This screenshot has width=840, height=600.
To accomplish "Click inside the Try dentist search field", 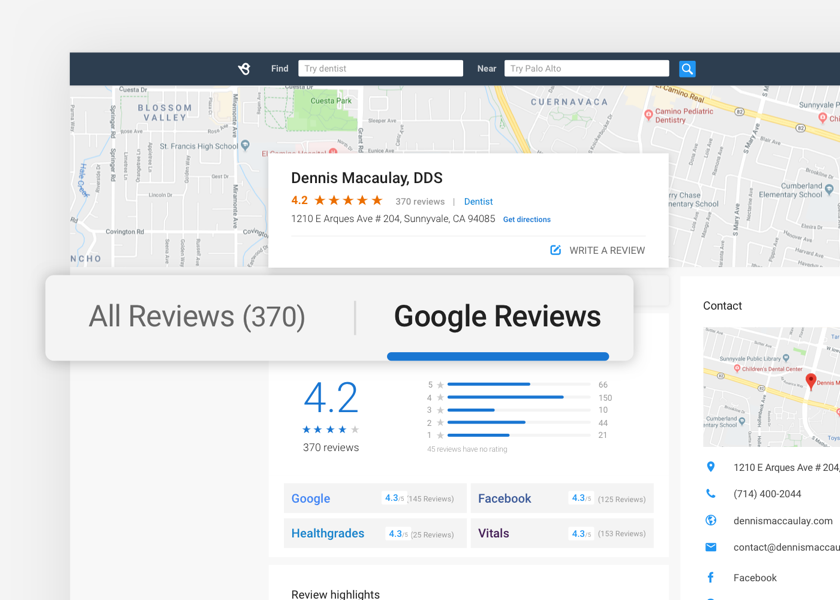I will pos(380,68).
